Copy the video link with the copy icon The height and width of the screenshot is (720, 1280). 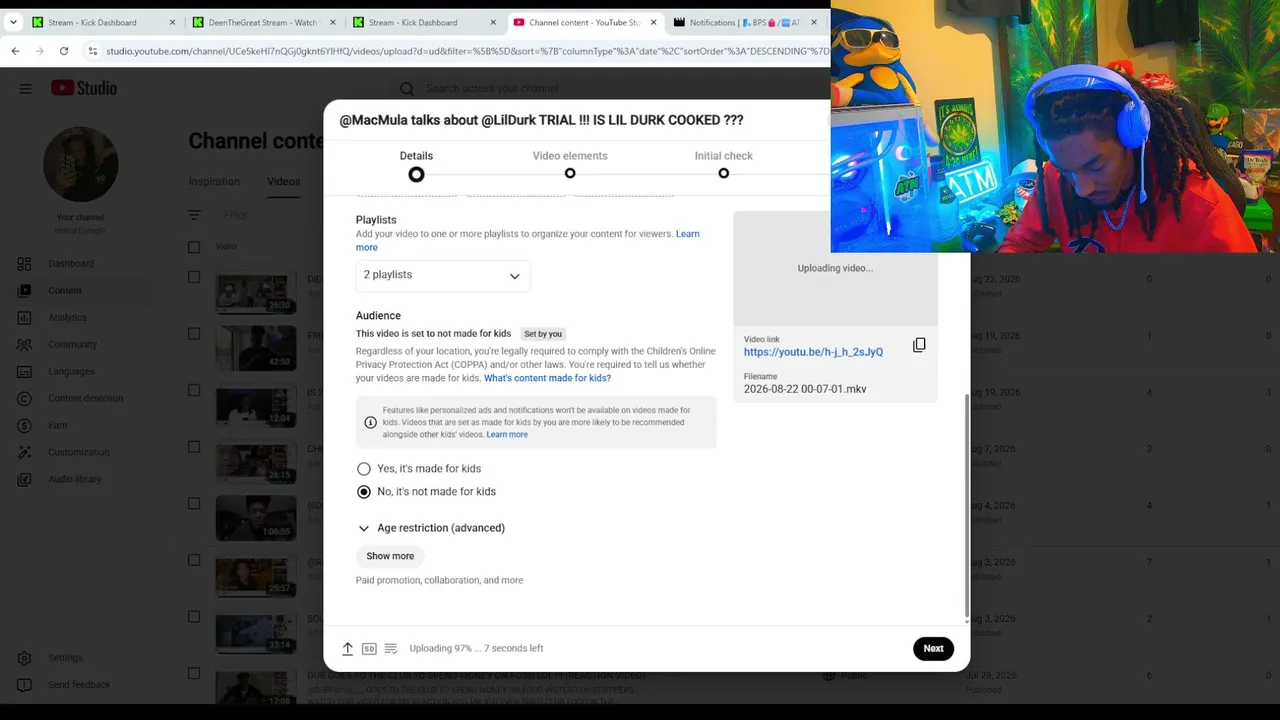click(x=919, y=345)
